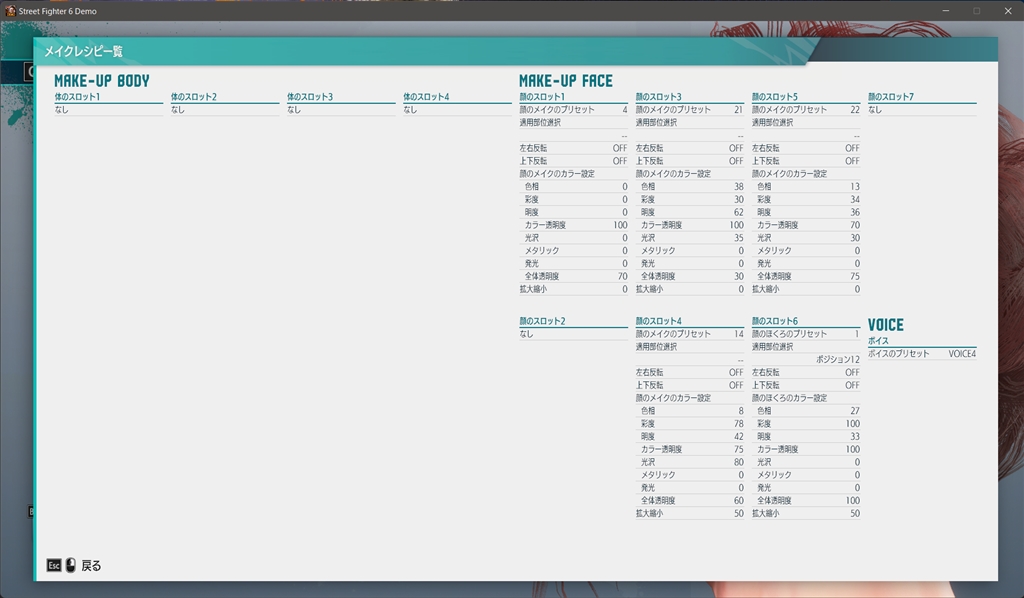Select the 体のスロット2 header
Image resolution: width=1024 pixels, height=598 pixels.
click(x=194, y=97)
